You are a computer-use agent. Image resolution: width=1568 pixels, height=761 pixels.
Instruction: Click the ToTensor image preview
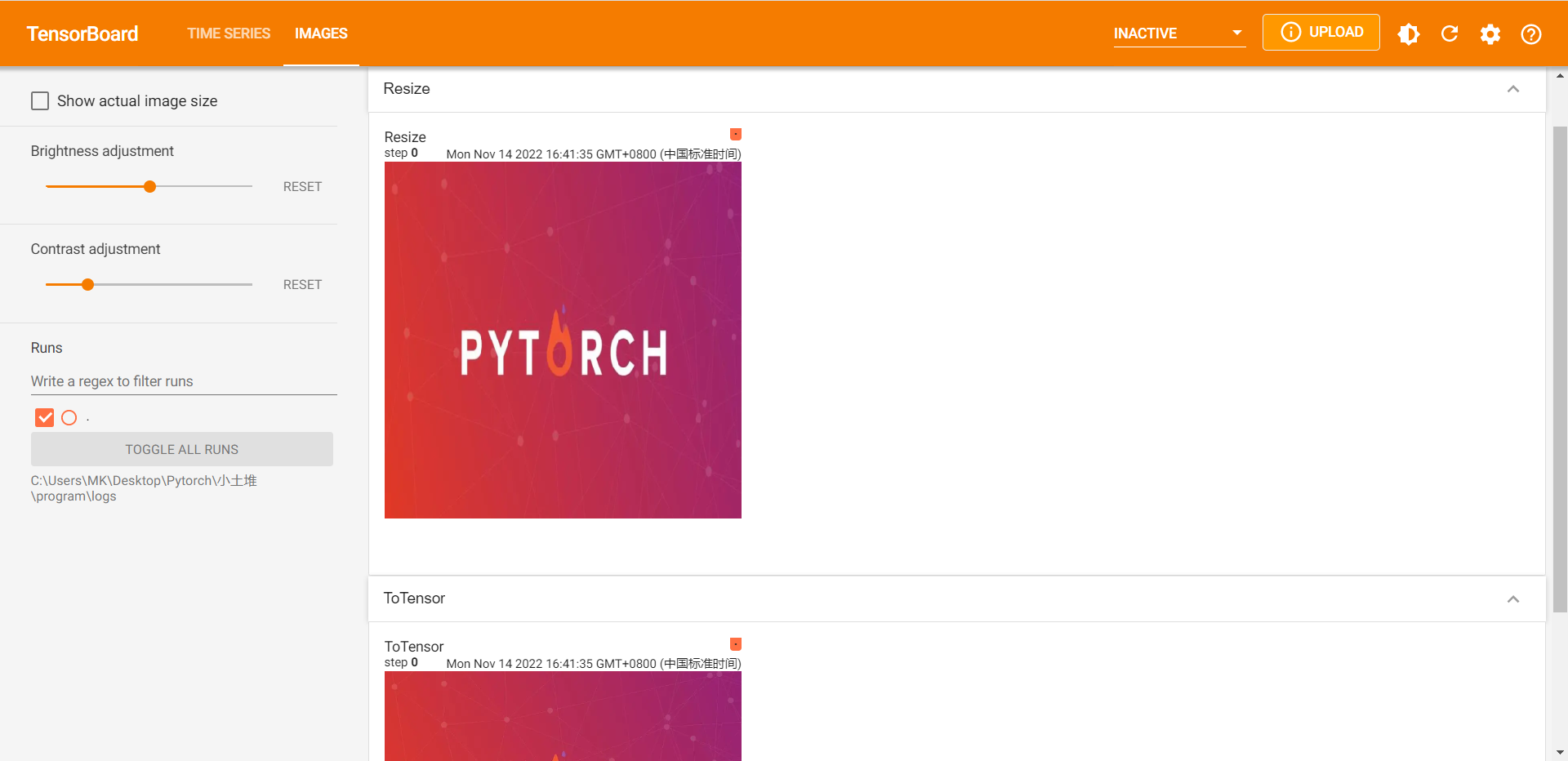pos(563,716)
